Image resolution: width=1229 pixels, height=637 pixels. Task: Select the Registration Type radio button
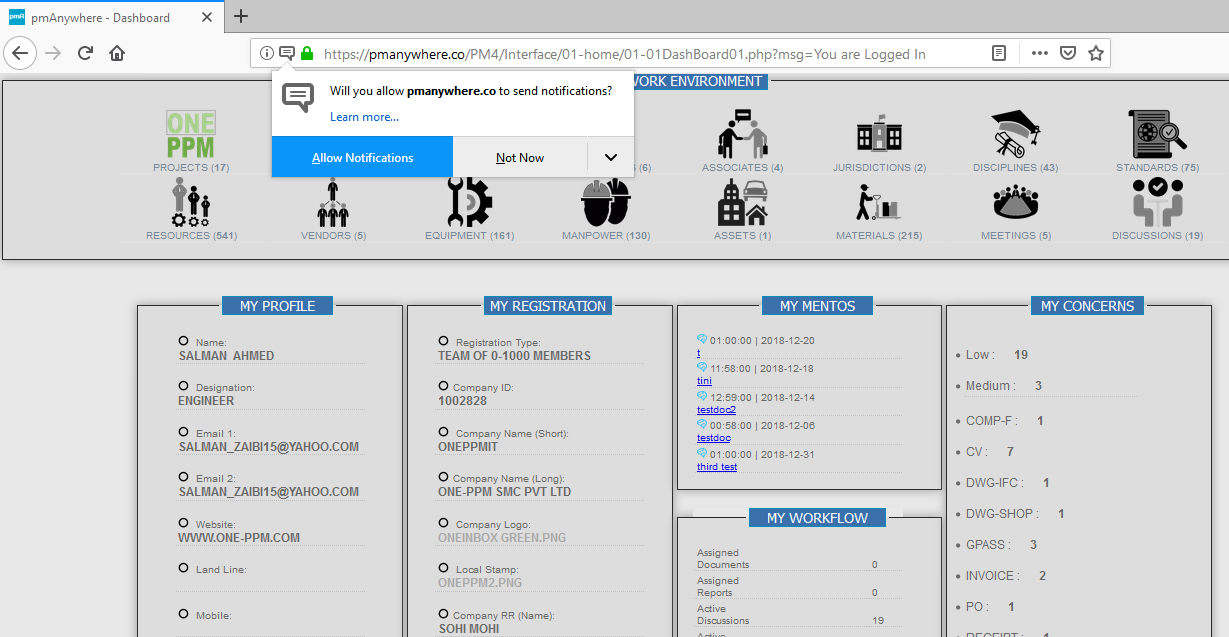click(x=443, y=341)
